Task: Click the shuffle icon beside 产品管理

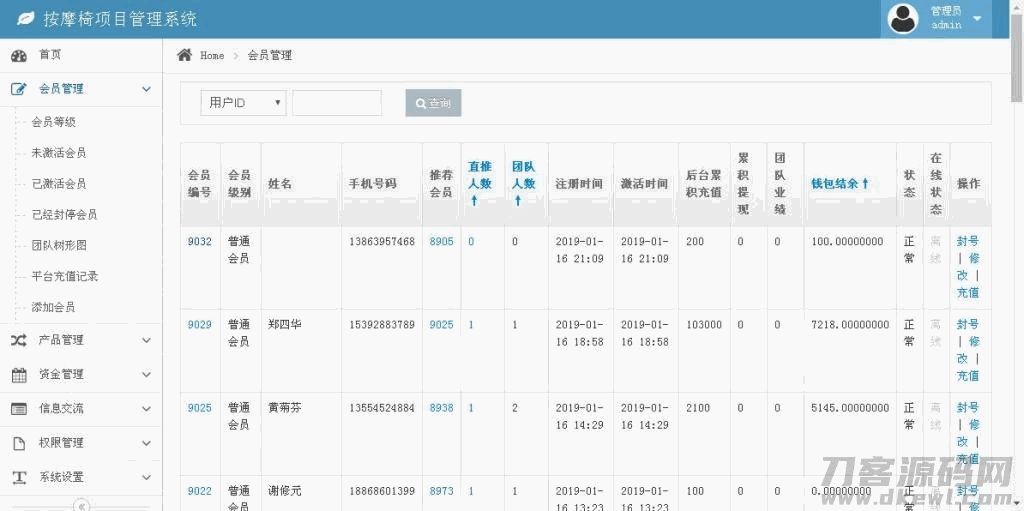Action: coord(18,341)
